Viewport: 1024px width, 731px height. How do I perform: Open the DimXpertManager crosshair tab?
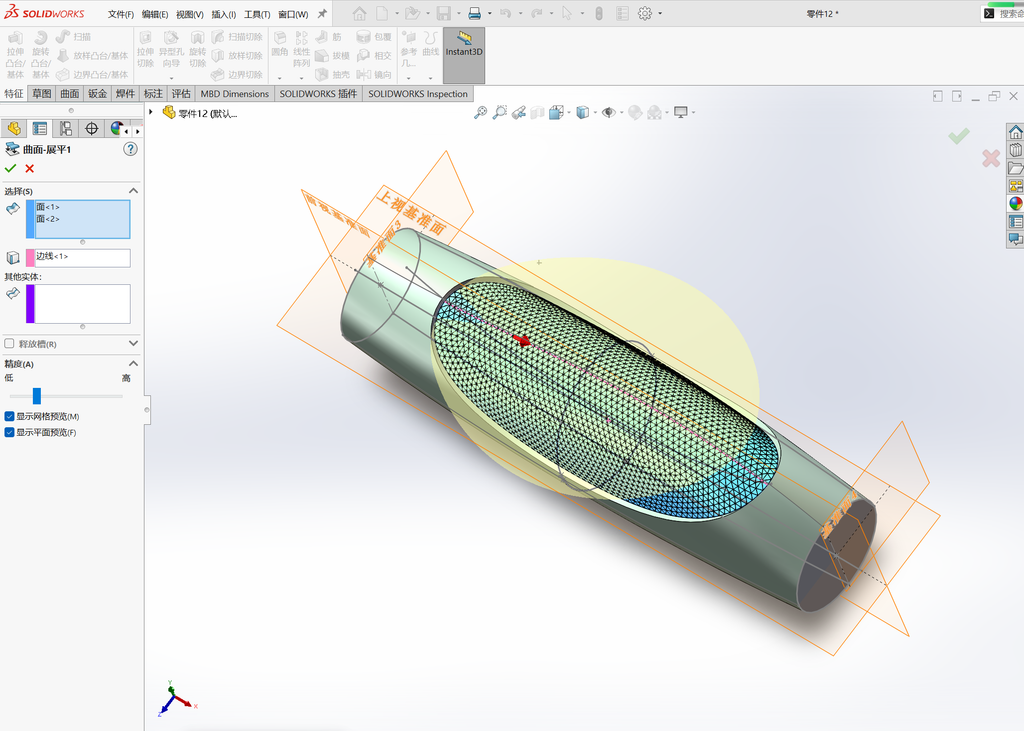click(x=91, y=129)
